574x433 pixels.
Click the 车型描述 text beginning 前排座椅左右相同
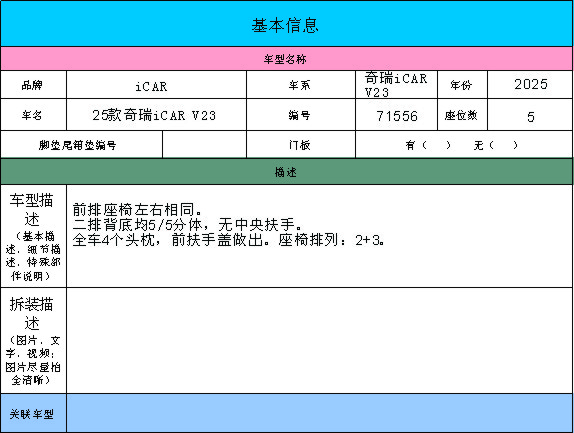(228, 225)
